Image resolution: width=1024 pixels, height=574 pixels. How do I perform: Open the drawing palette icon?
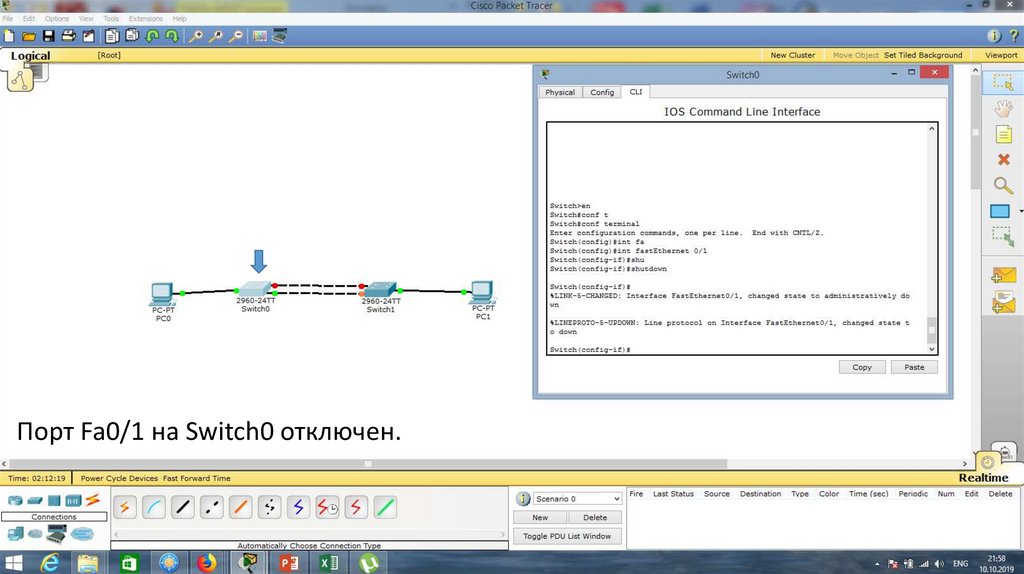coord(260,36)
